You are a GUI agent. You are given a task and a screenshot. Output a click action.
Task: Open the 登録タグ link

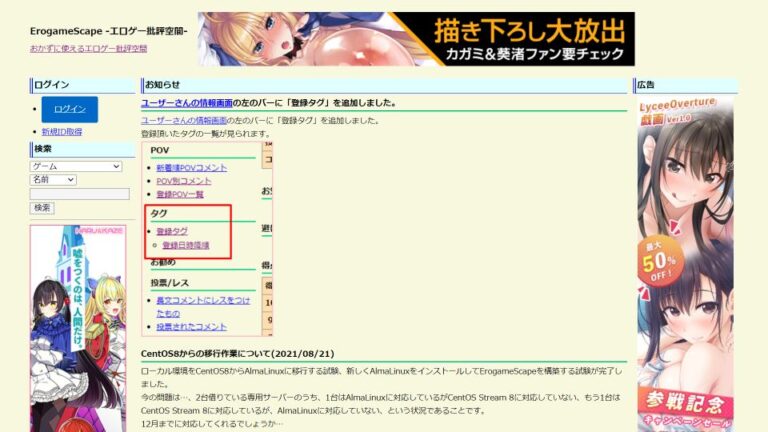[171, 231]
